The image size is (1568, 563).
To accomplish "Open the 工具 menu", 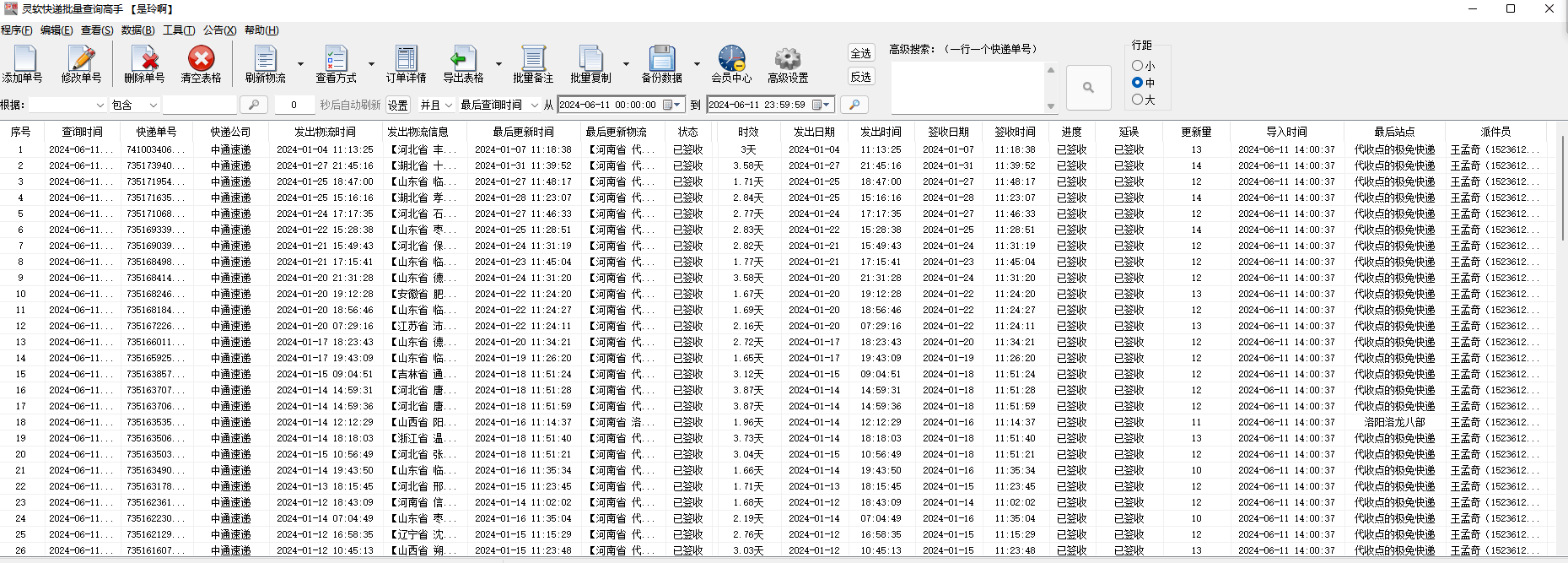I will pos(179,30).
